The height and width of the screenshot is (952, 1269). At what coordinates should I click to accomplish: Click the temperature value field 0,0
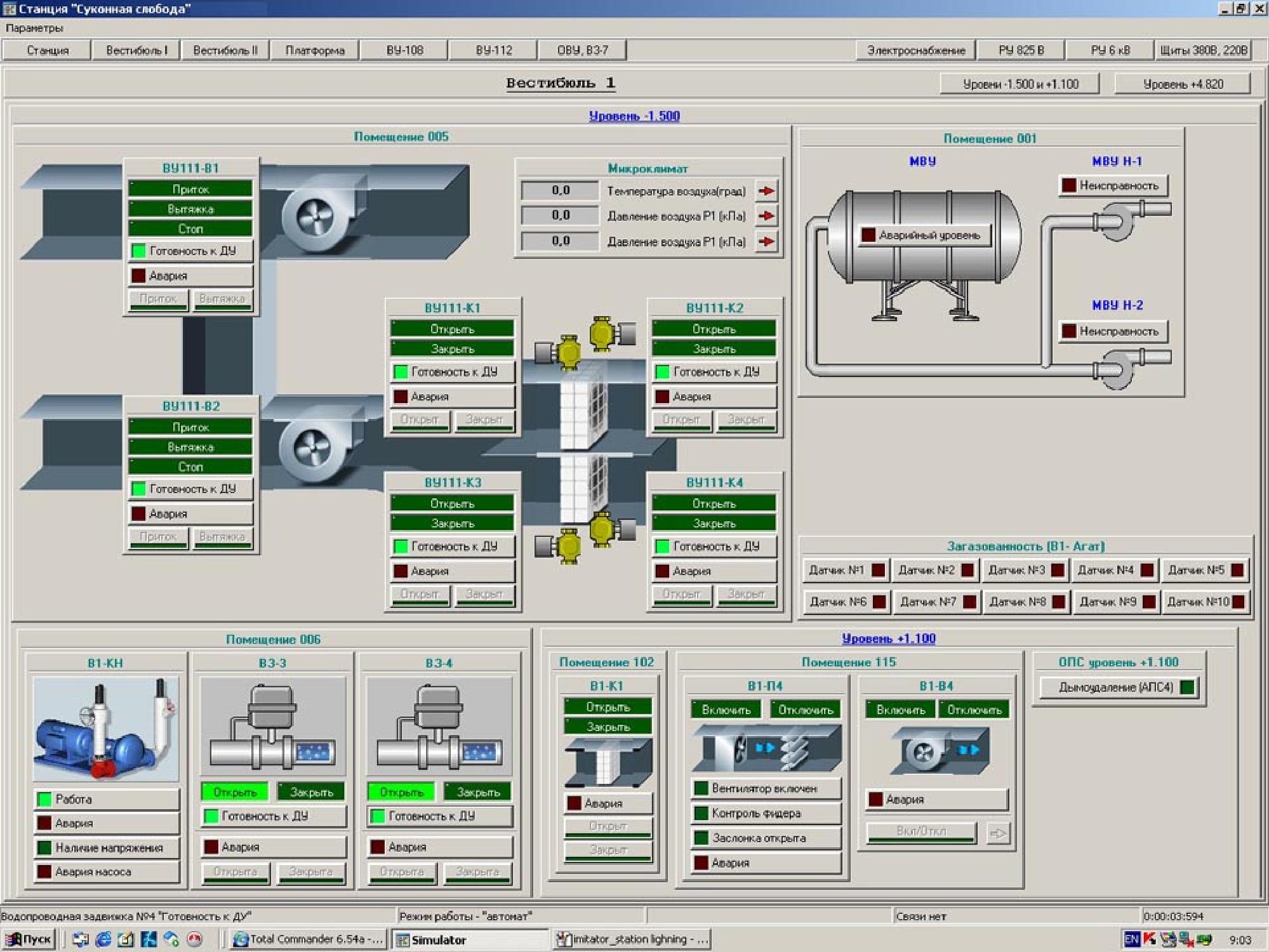[x=560, y=190]
